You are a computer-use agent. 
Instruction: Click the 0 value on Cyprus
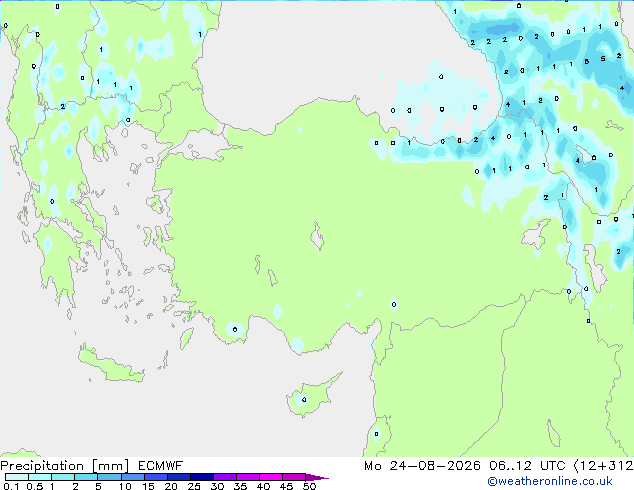click(304, 400)
